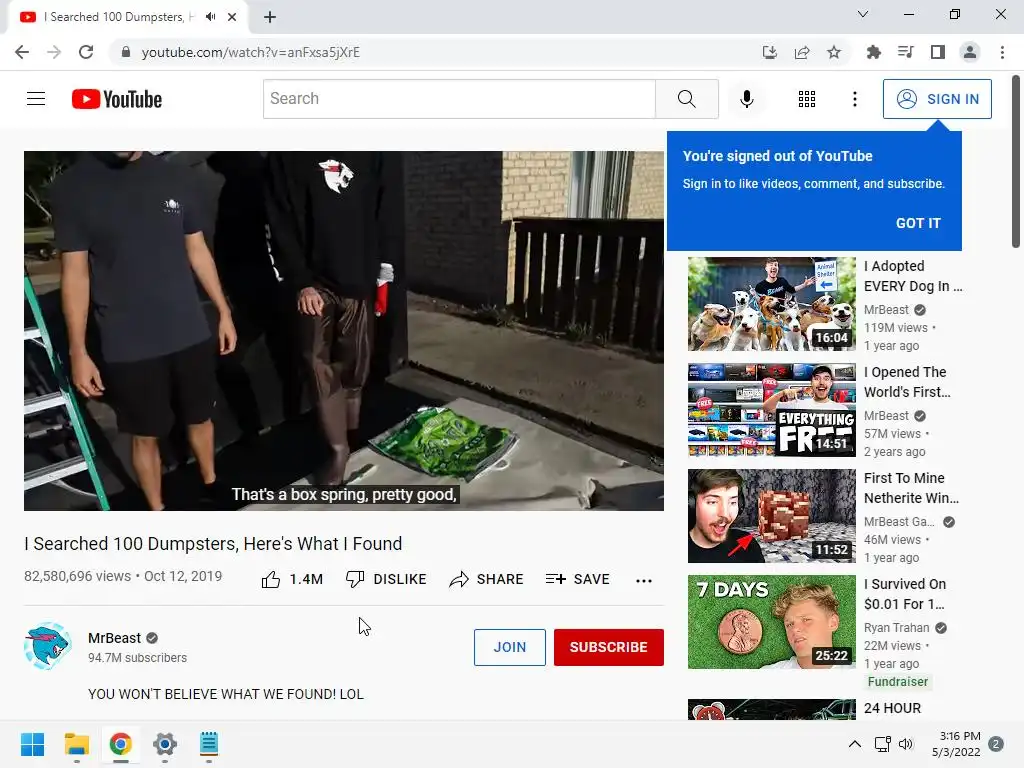Open MrBeast Gaming channel name
The image size is (1024, 768).
(x=899, y=522)
